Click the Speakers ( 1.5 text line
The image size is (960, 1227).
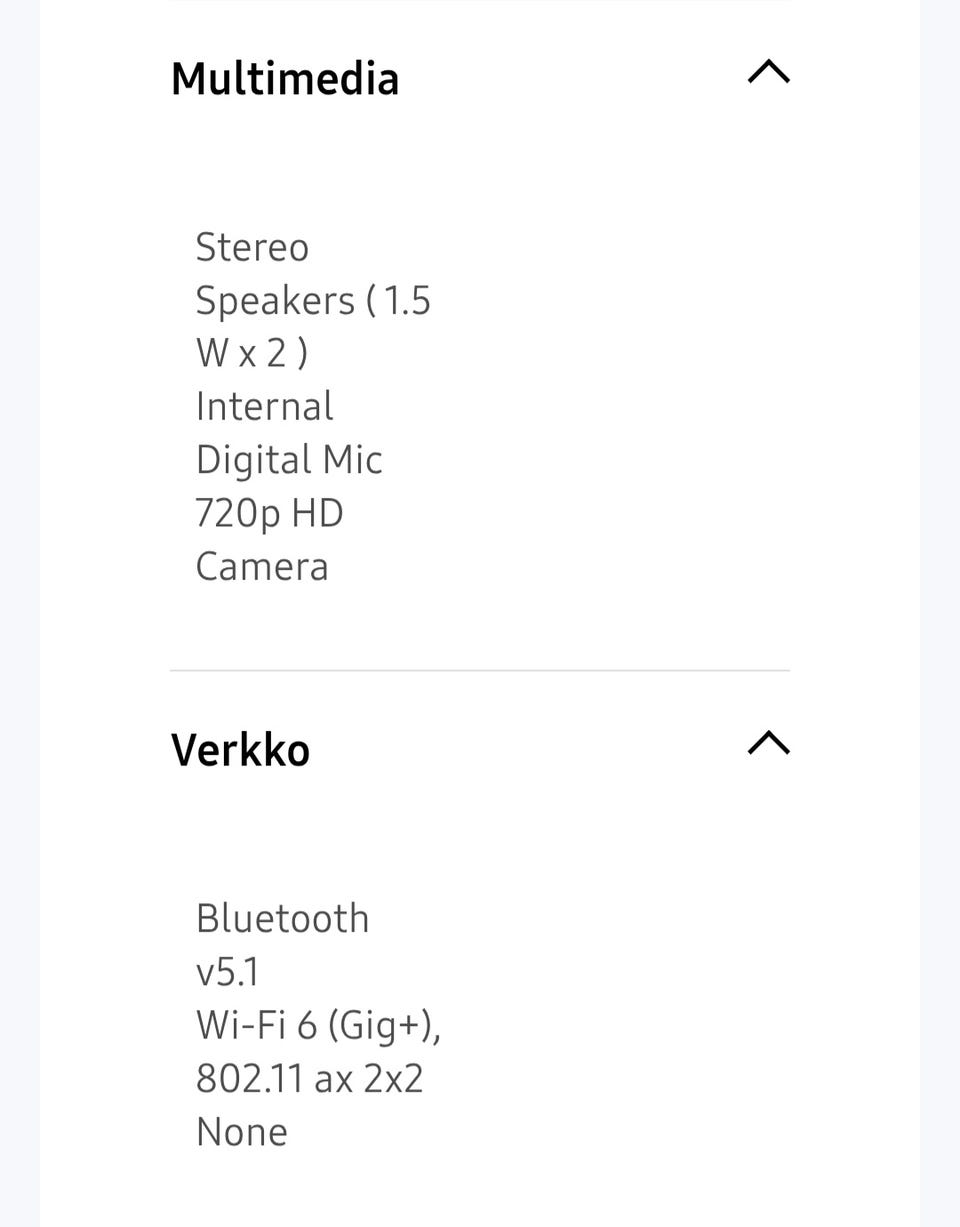tap(313, 300)
